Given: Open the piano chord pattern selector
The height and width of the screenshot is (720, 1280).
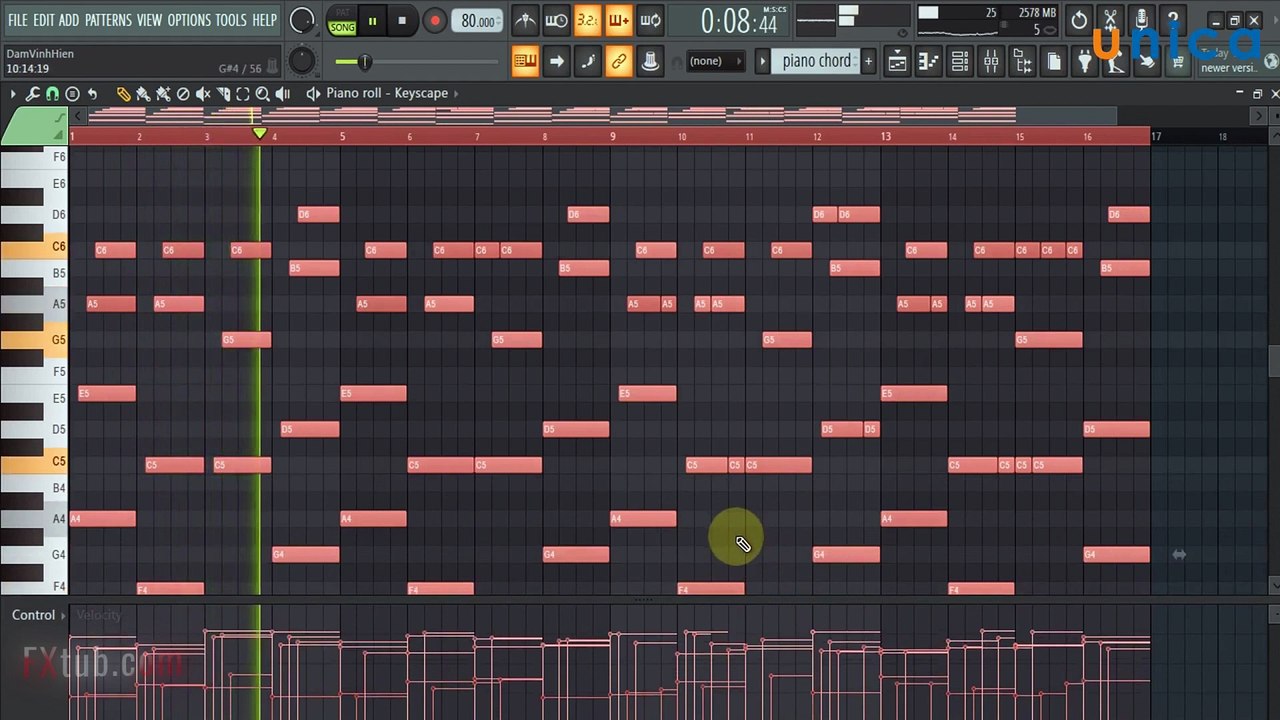Looking at the screenshot, I should [816, 61].
